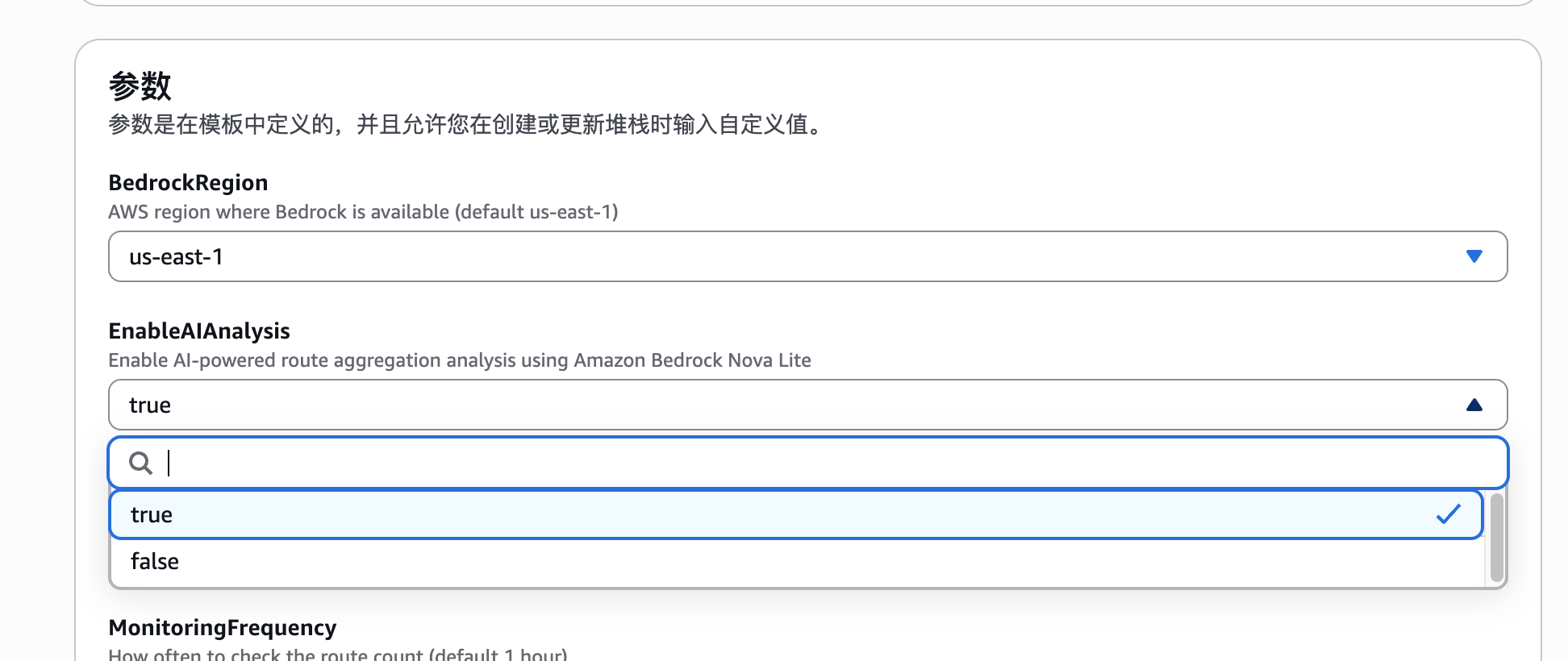Click the checkmark beside the true option
This screenshot has height=661, width=1568.
pyautogui.click(x=1448, y=514)
